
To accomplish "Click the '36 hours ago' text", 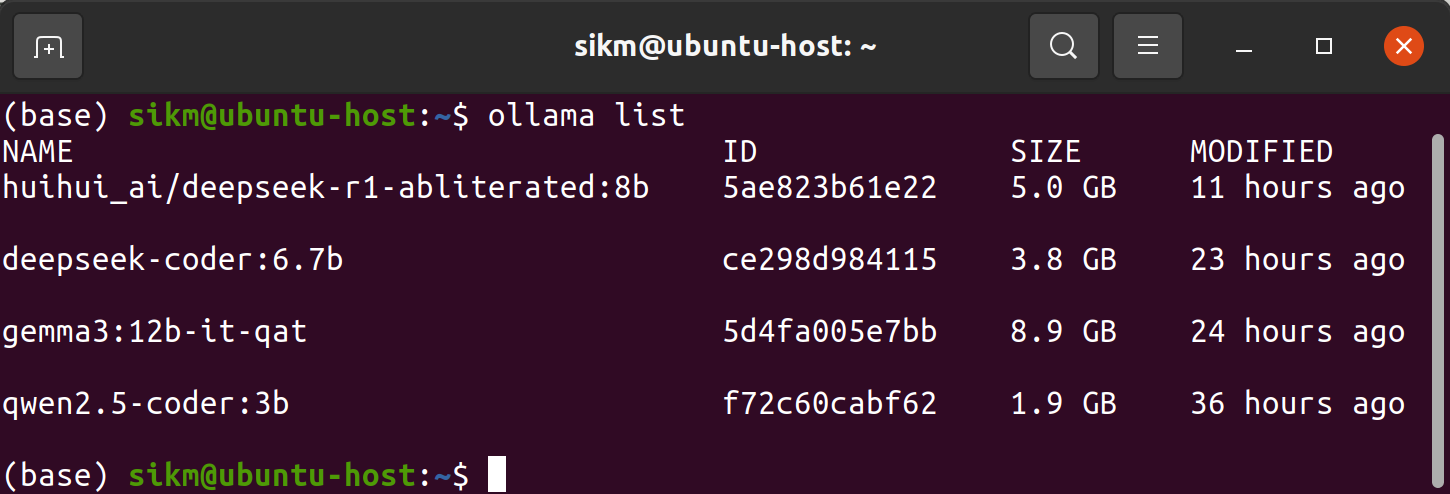I will click(x=1297, y=403).
